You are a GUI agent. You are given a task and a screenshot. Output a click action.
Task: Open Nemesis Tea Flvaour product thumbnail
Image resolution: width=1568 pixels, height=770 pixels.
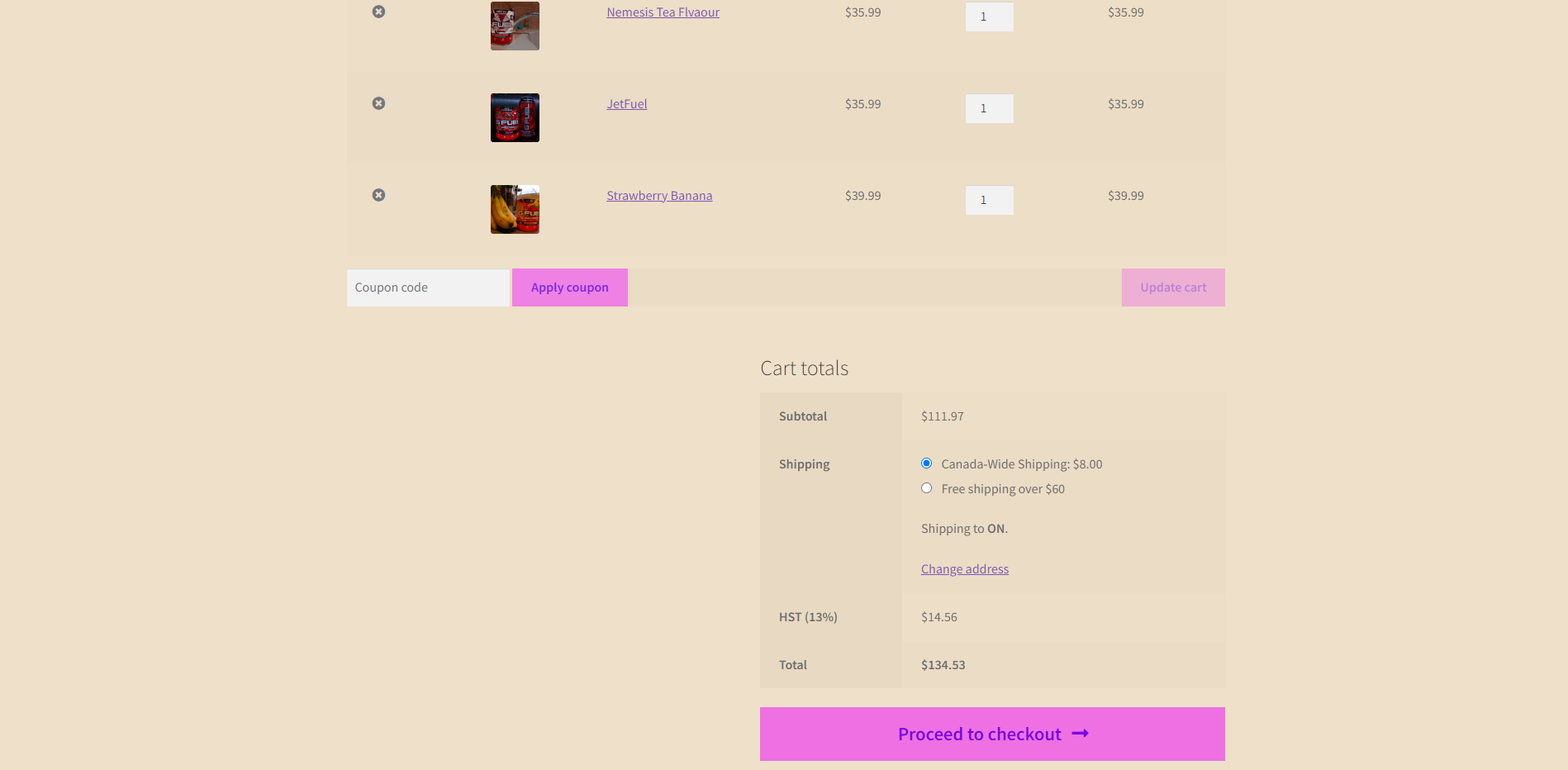point(515,26)
